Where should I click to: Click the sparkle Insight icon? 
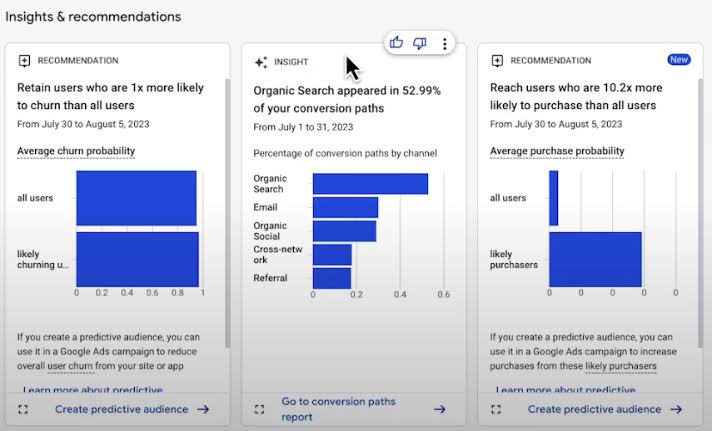[x=260, y=62]
